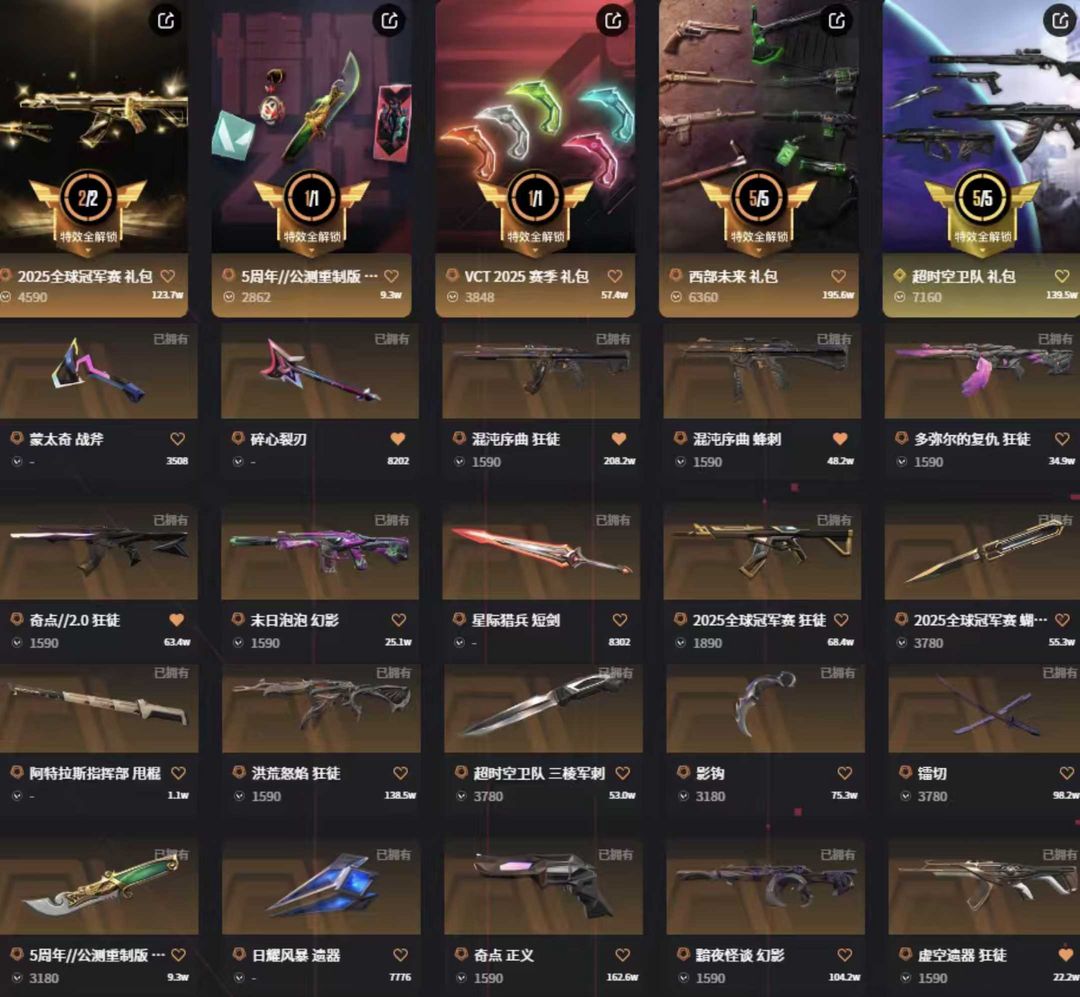Share the 2025全球冠军赛 礼包 bundle card

point(166,20)
